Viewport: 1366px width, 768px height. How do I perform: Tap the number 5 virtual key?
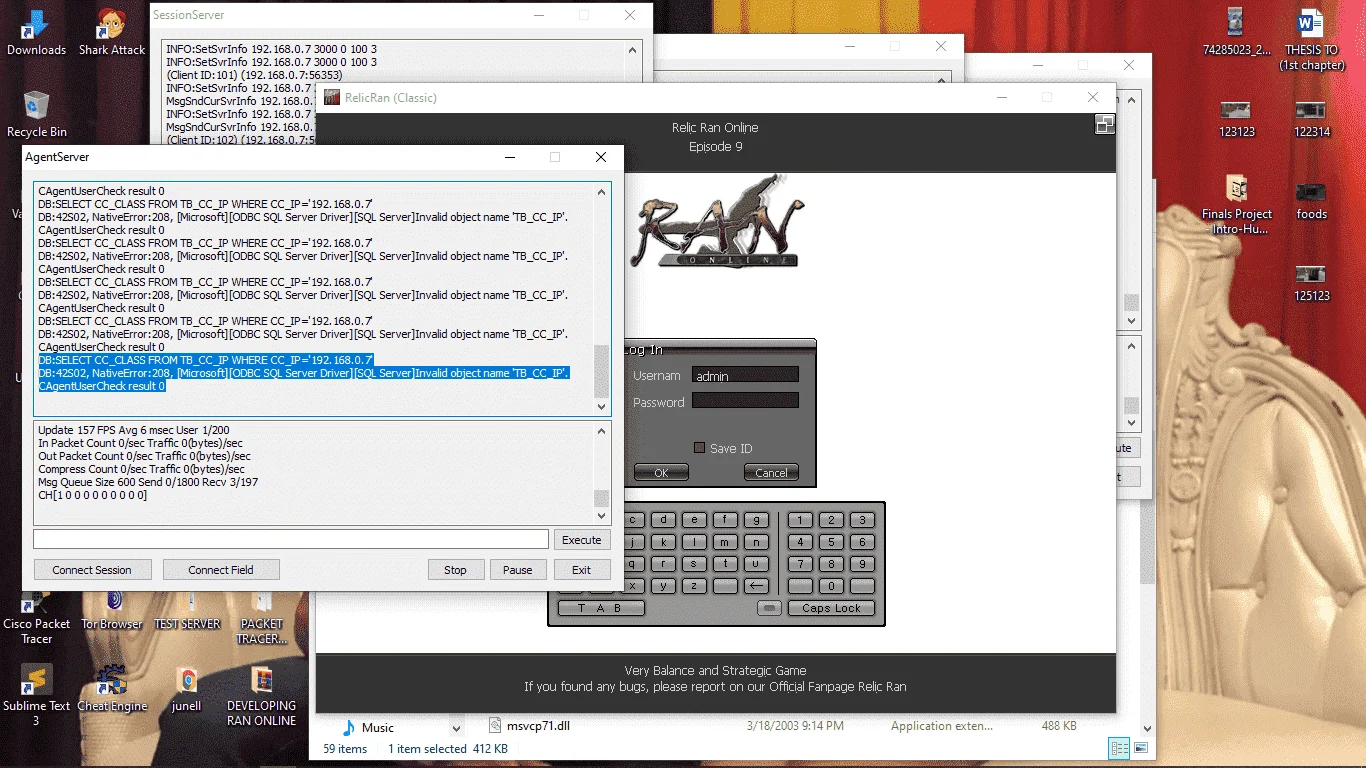(831, 542)
